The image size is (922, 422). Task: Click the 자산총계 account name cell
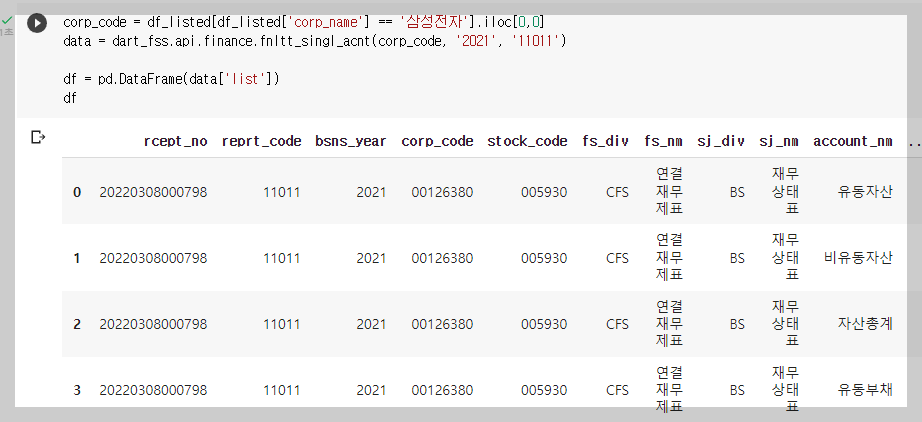pyautogui.click(x=865, y=324)
